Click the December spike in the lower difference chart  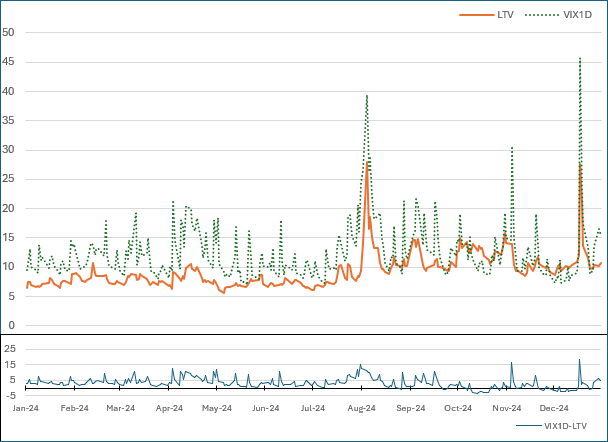pyautogui.click(x=579, y=360)
